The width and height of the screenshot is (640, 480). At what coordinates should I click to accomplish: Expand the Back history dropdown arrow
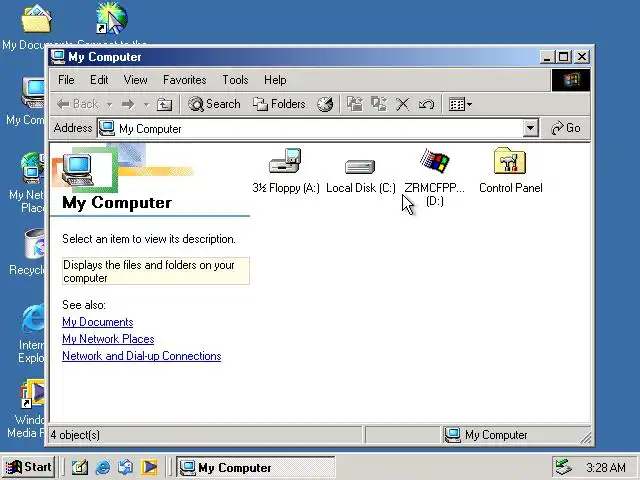tap(109, 105)
